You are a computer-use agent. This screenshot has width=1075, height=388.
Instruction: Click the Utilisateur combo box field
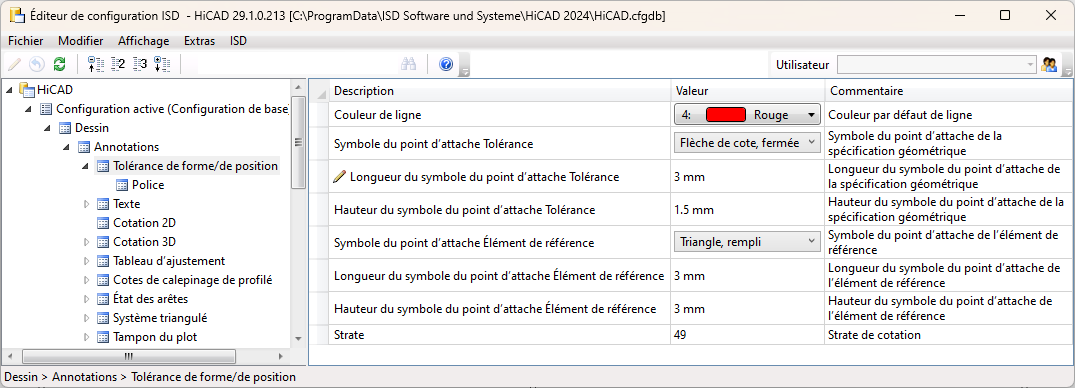[937, 64]
